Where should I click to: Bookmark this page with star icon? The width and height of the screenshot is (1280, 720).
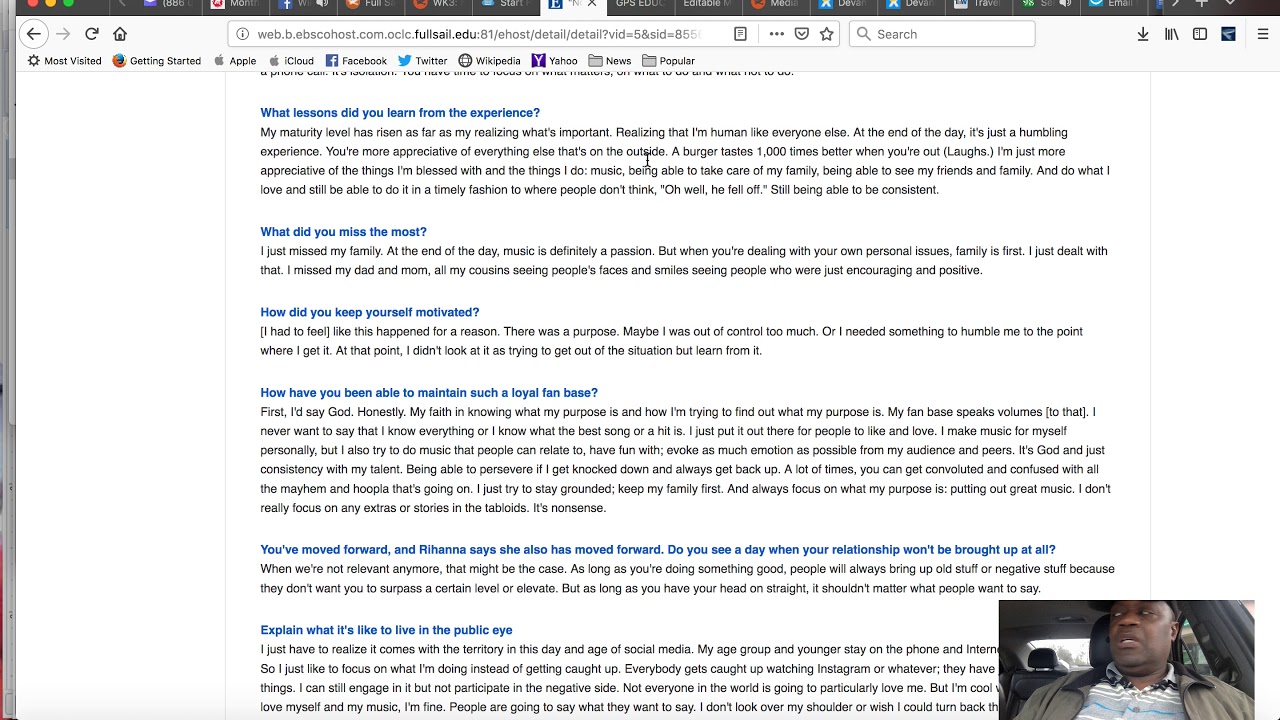826,34
